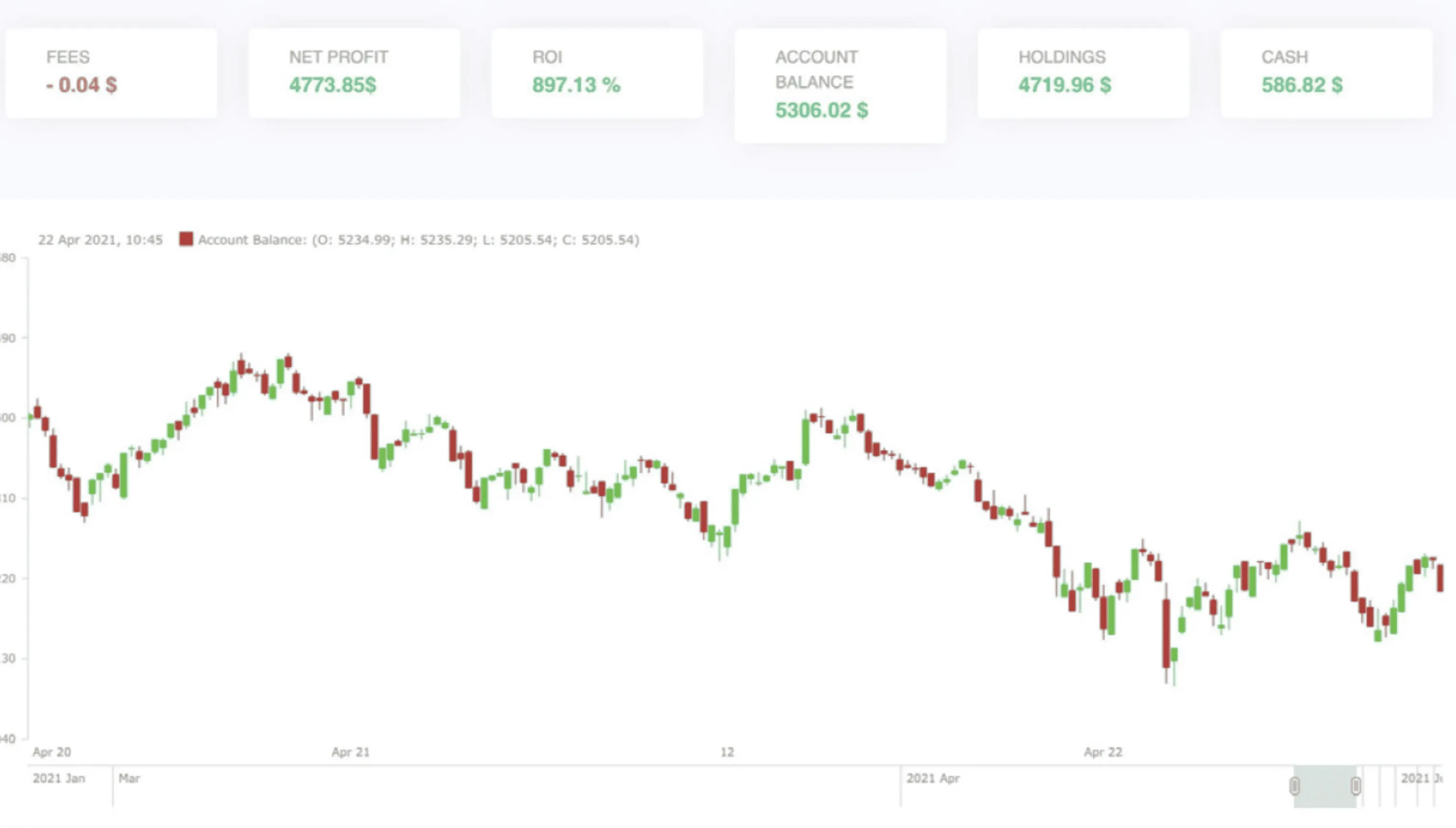The height and width of the screenshot is (828, 1456).
Task: Click the Apr 20 x-axis label
Action: (52, 752)
